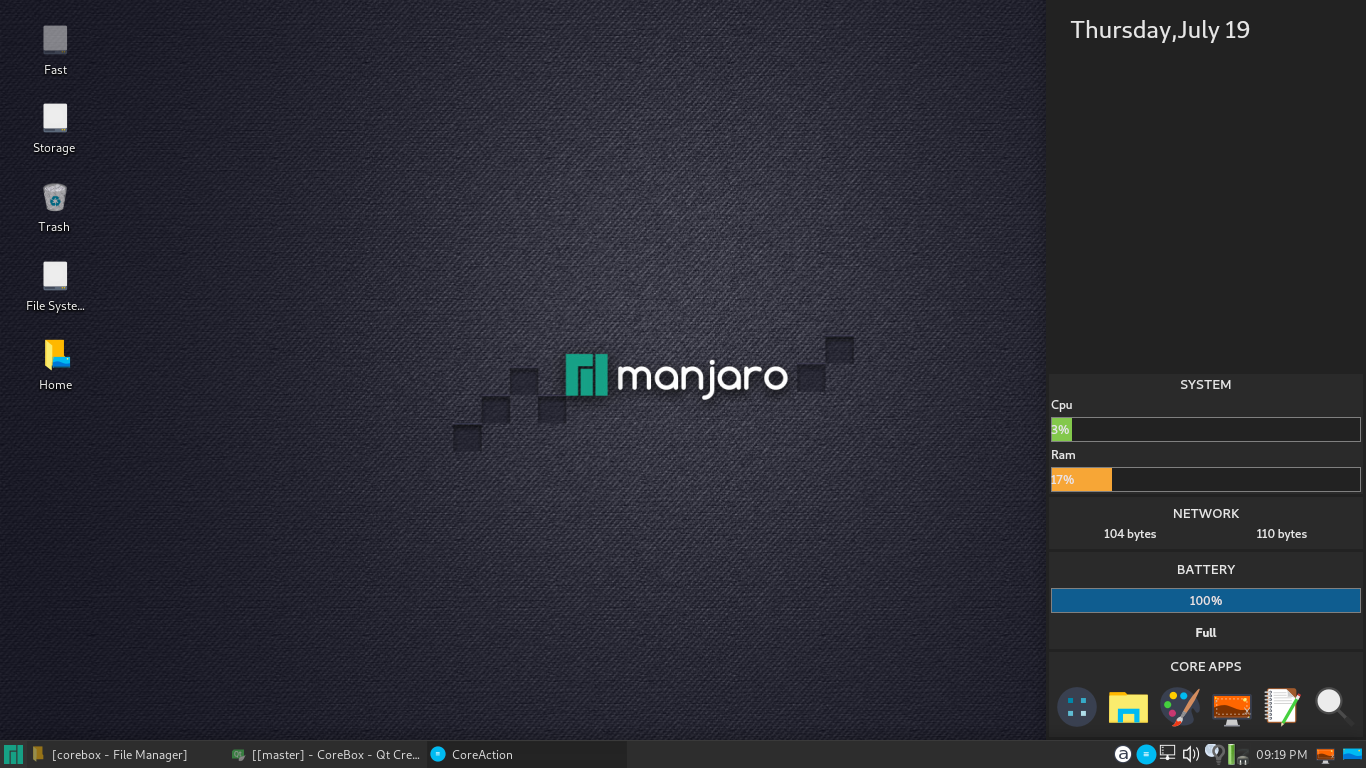Click the 09:19 PM clock
The image size is (1366, 768).
pos(1282,754)
